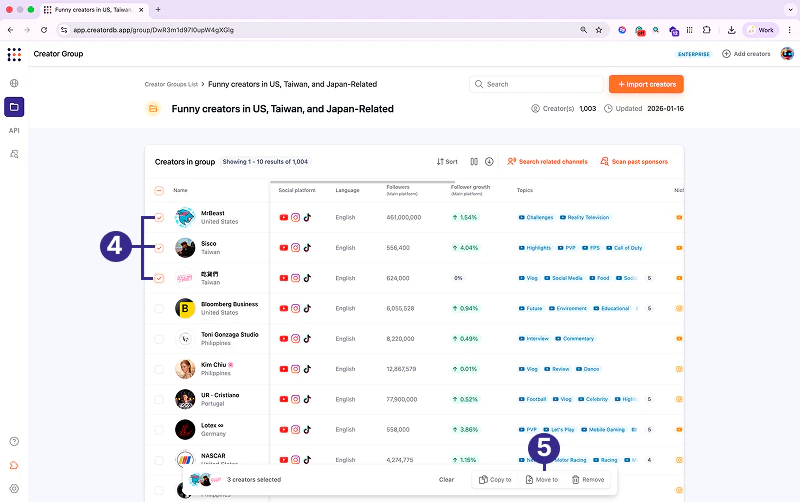Image resolution: width=800 pixels, height=502 pixels.
Task: Open the tab list chevron in browser
Action: click(x=790, y=10)
